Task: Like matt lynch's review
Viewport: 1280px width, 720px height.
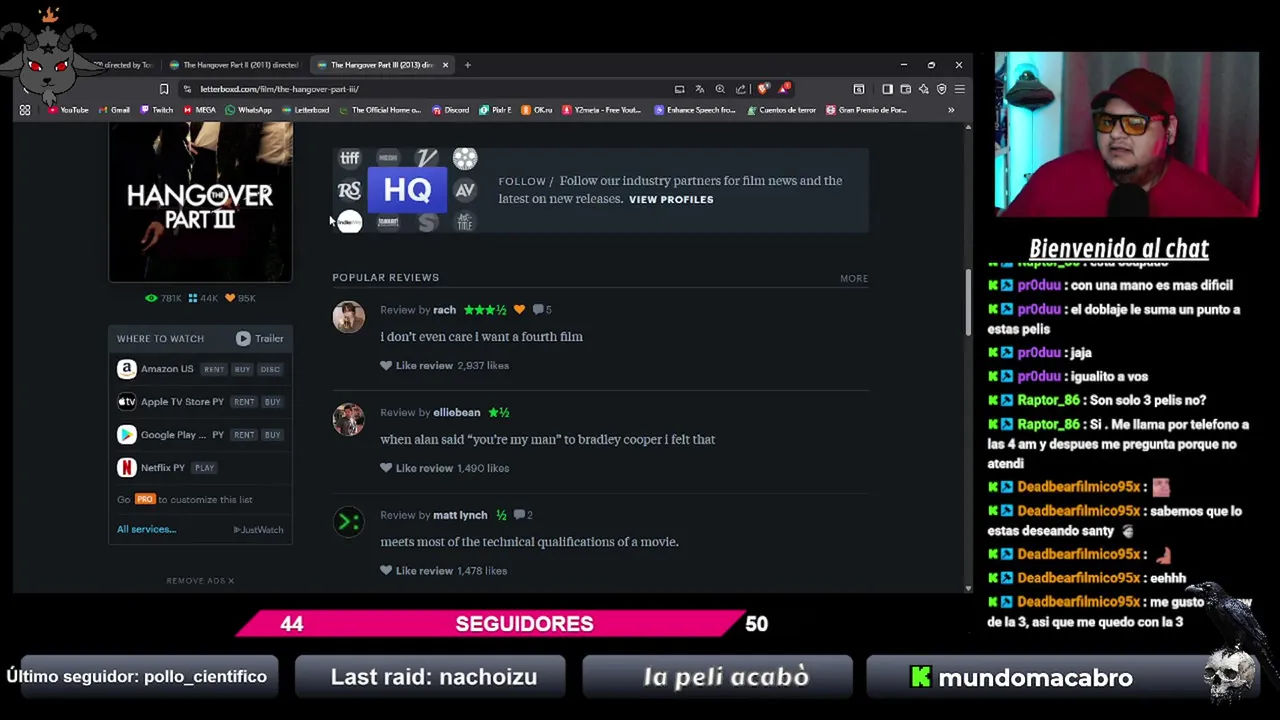Action: pyautogui.click(x=417, y=571)
